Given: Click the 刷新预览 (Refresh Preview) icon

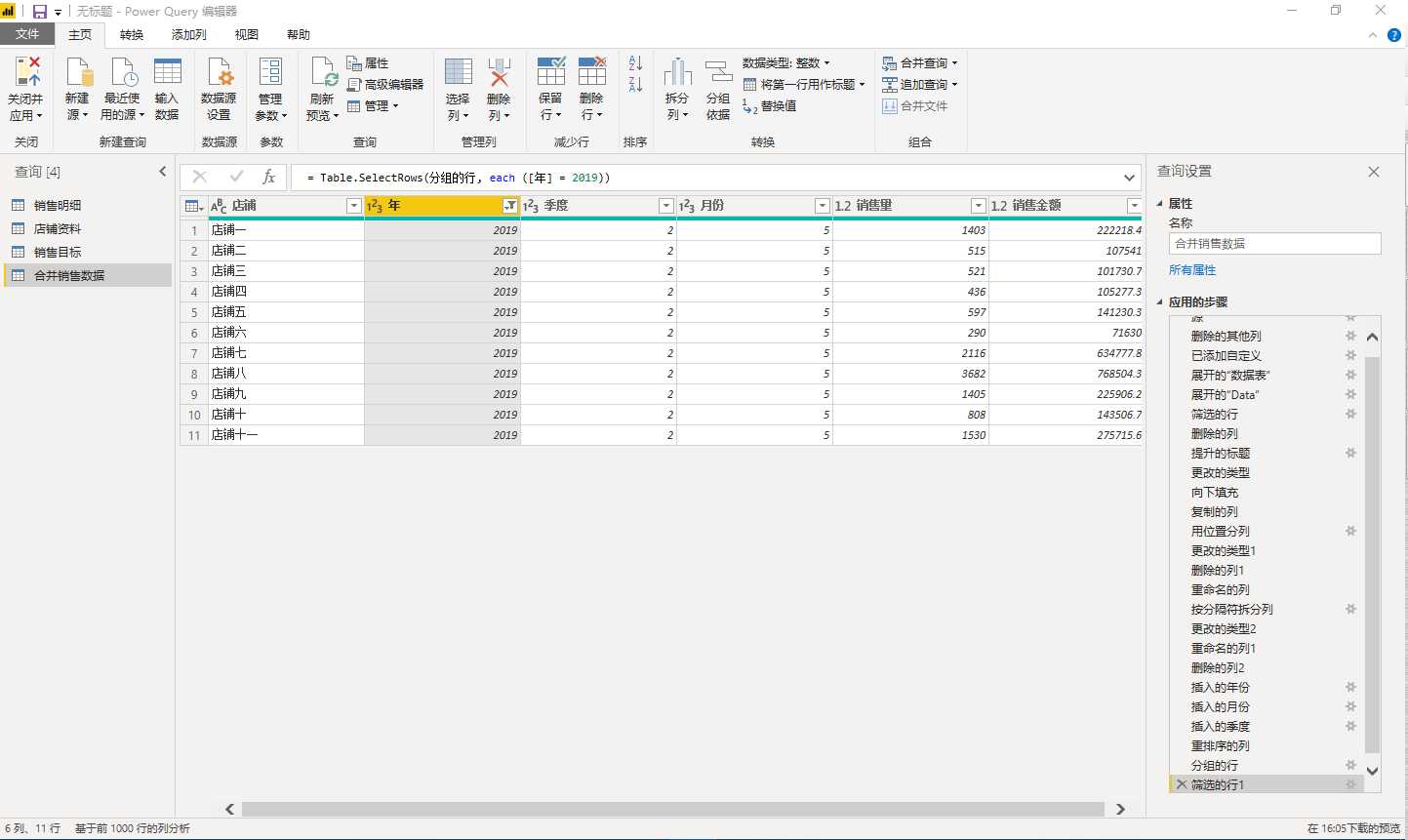Looking at the screenshot, I should [x=324, y=71].
